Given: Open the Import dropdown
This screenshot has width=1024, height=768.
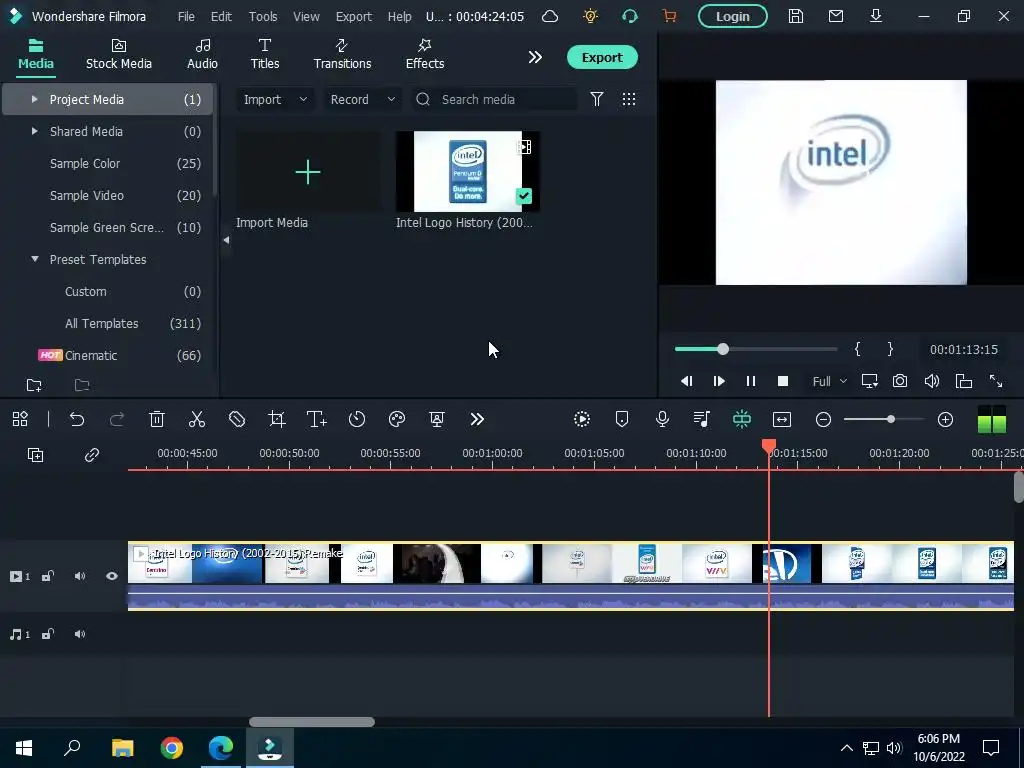Looking at the screenshot, I should tap(275, 99).
